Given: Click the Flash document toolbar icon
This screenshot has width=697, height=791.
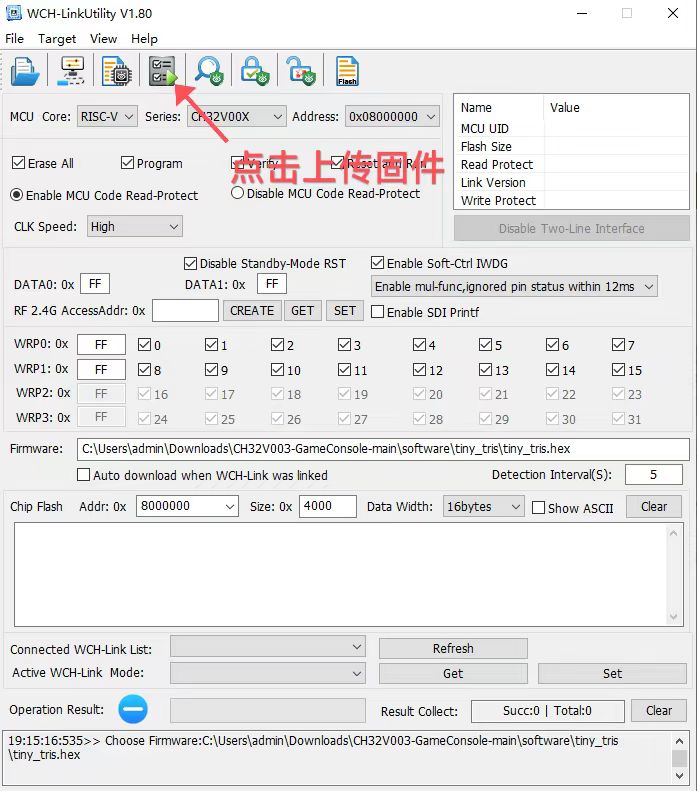Looking at the screenshot, I should pyautogui.click(x=347, y=71).
